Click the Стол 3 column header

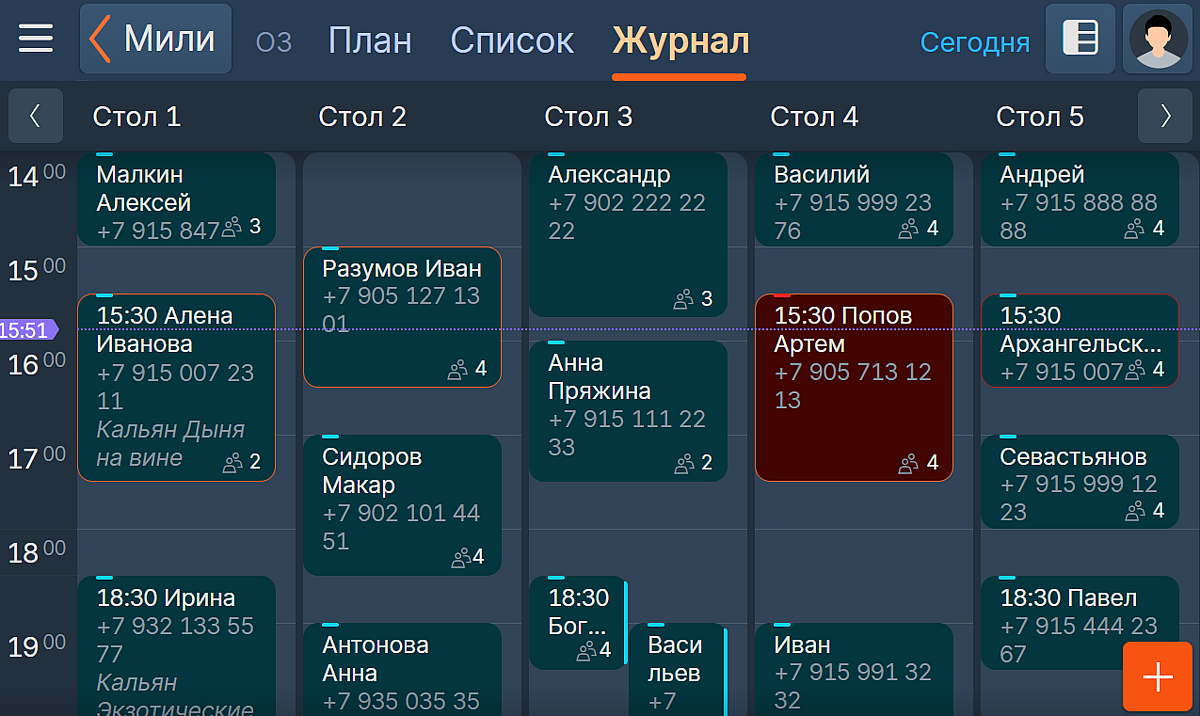pyautogui.click(x=588, y=117)
